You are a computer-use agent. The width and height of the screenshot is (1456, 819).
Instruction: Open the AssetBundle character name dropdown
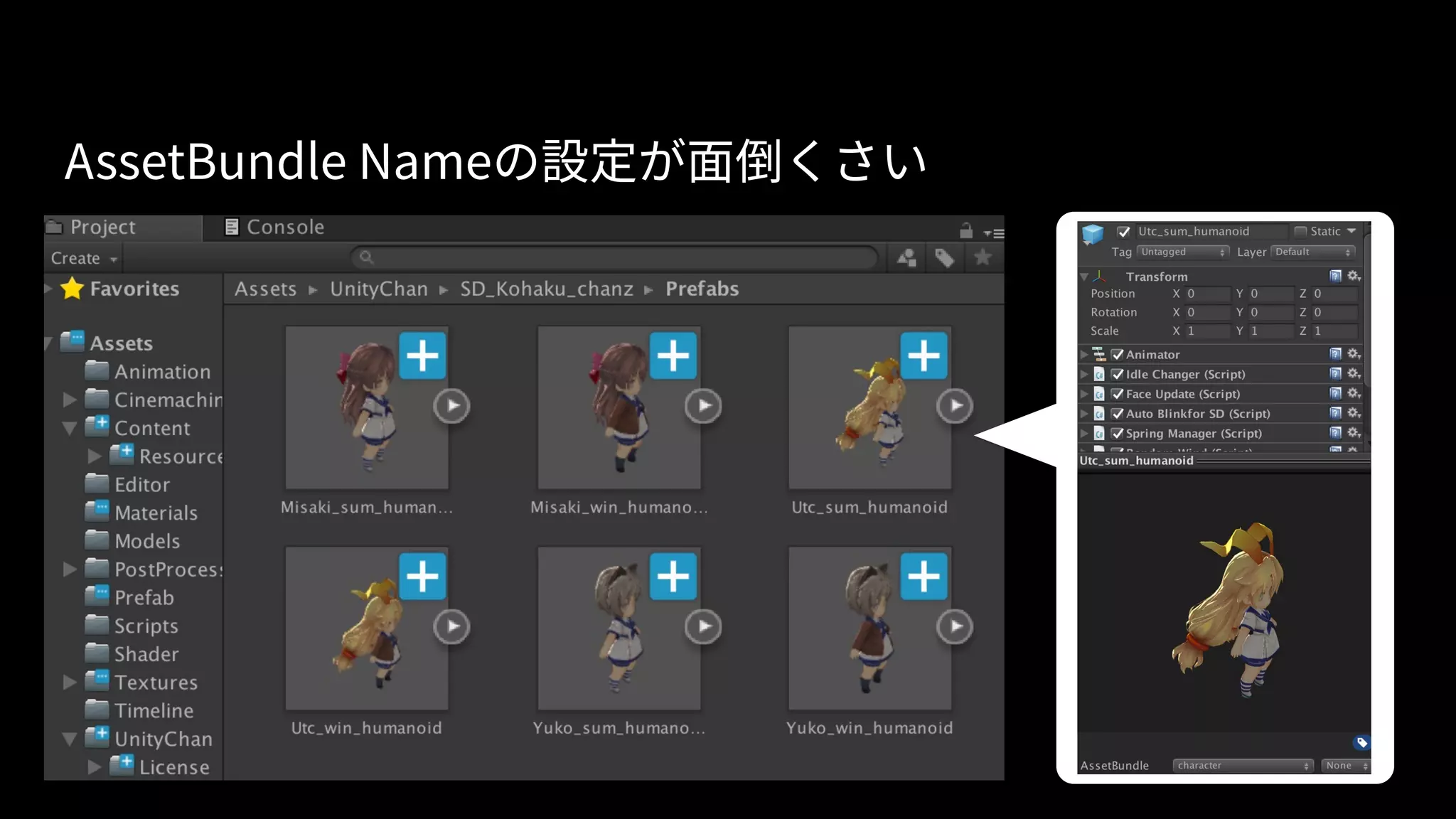[1242, 766]
